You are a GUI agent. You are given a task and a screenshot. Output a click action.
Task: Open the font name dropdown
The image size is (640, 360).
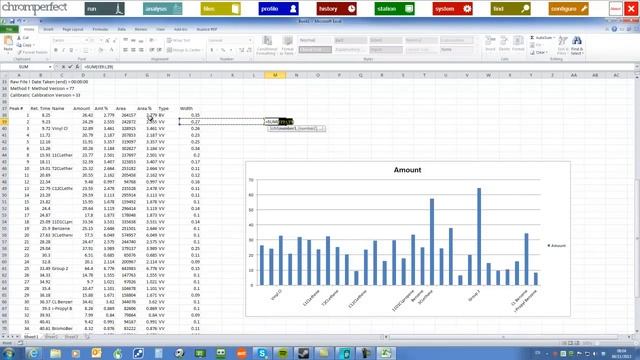pyautogui.click(x=86, y=40)
